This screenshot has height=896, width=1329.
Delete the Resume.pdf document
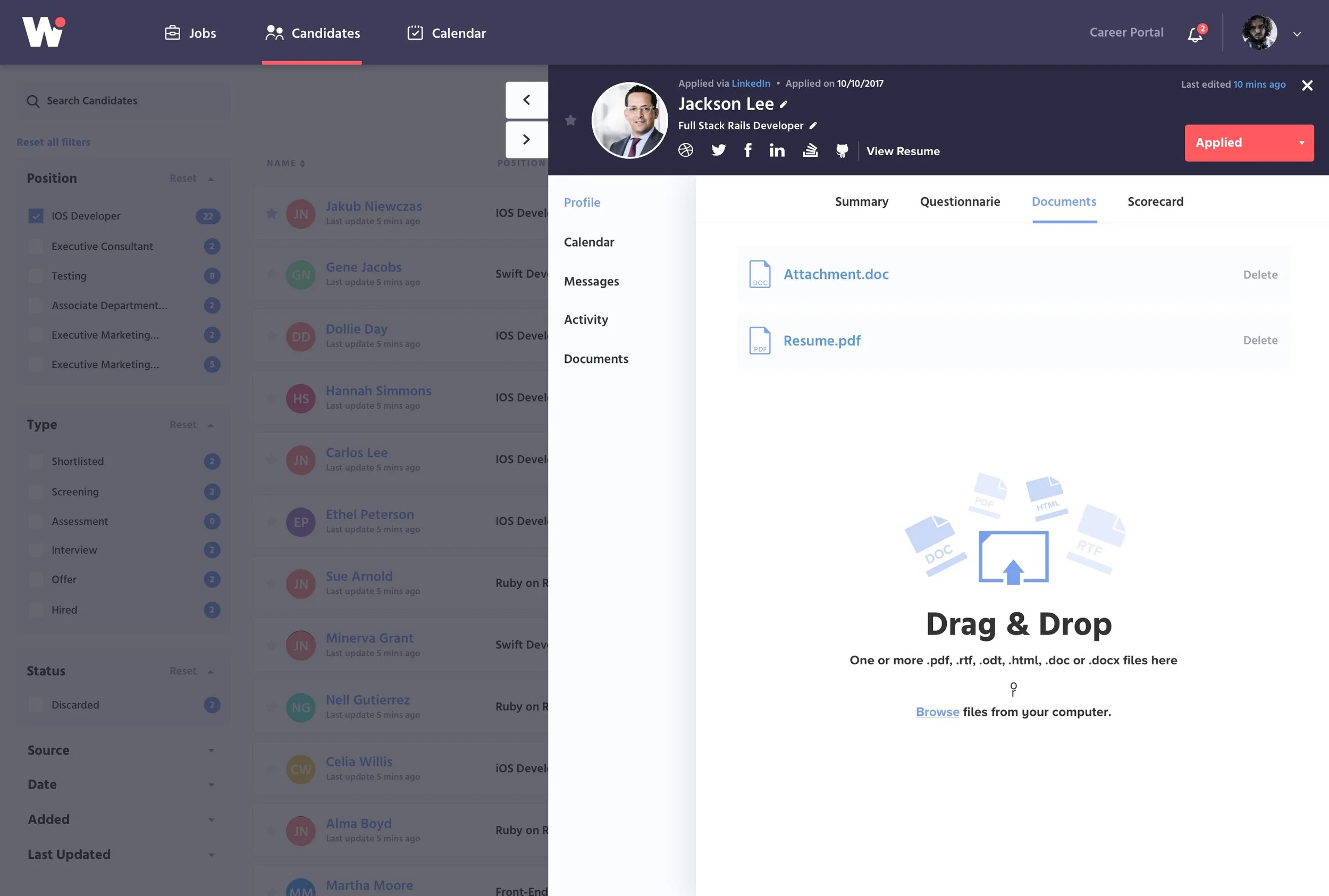(1260, 340)
